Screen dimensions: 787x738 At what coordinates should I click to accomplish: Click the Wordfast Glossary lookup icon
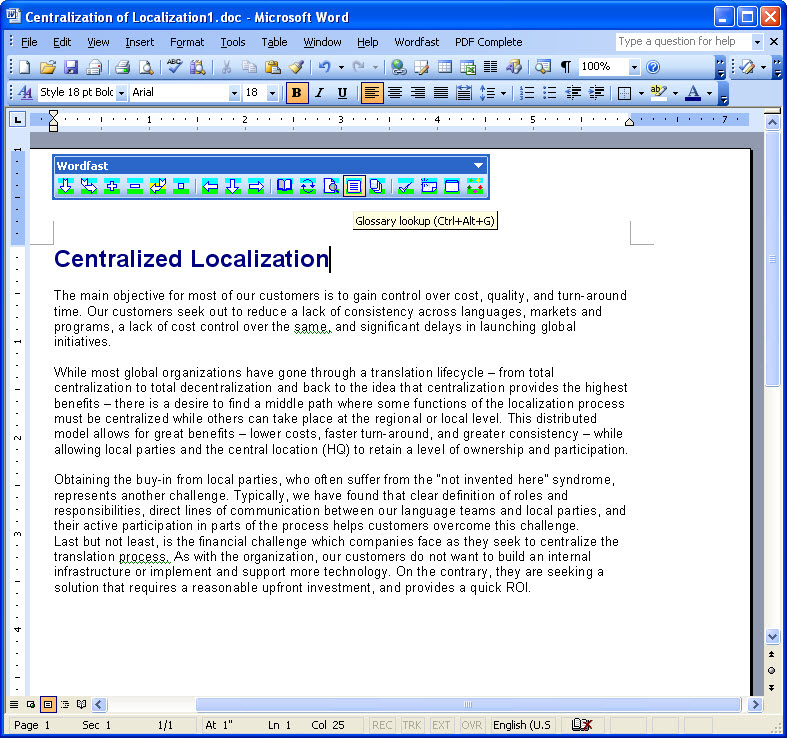[x=354, y=186]
